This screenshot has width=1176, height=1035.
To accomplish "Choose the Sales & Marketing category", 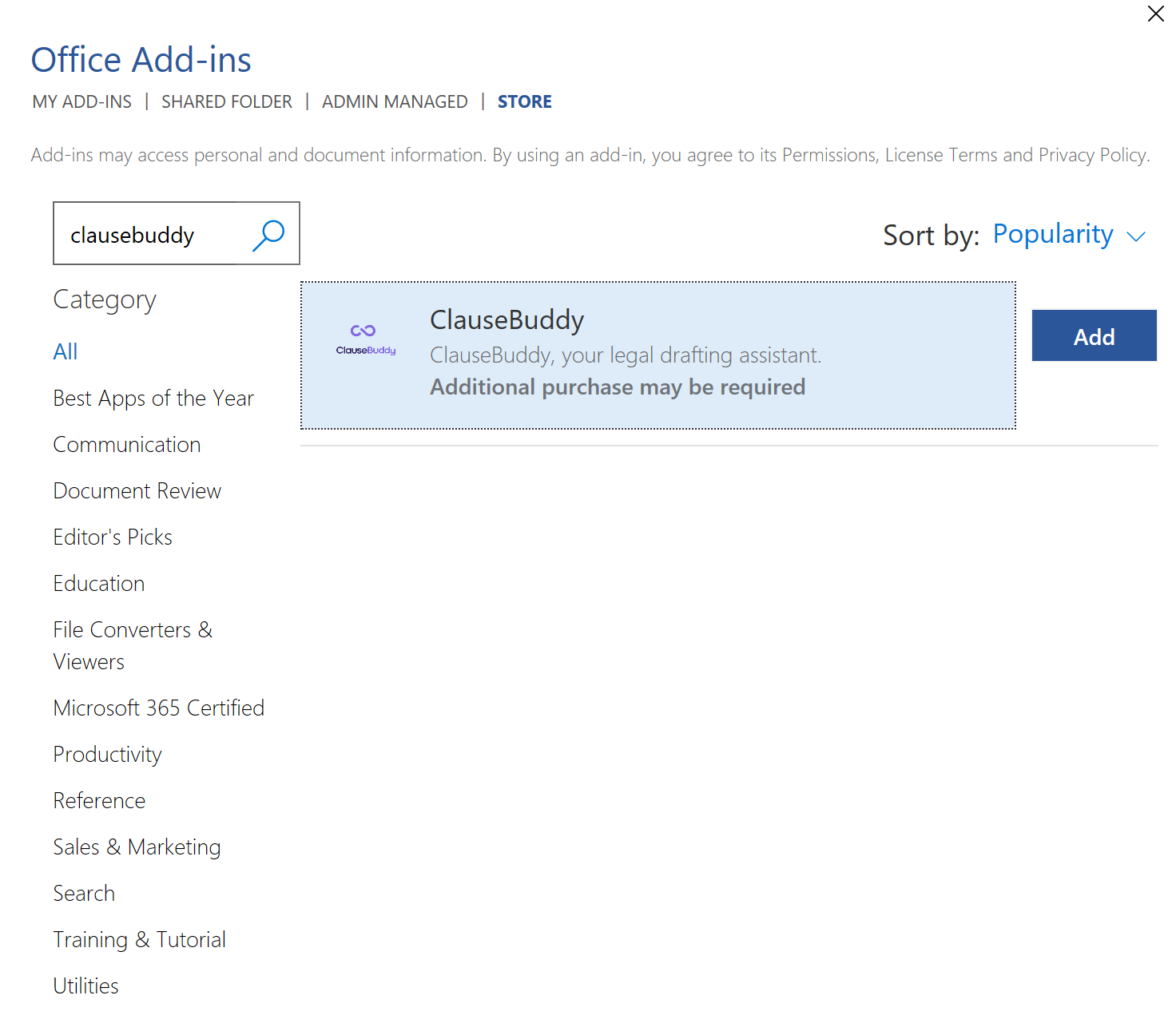I will [137, 847].
